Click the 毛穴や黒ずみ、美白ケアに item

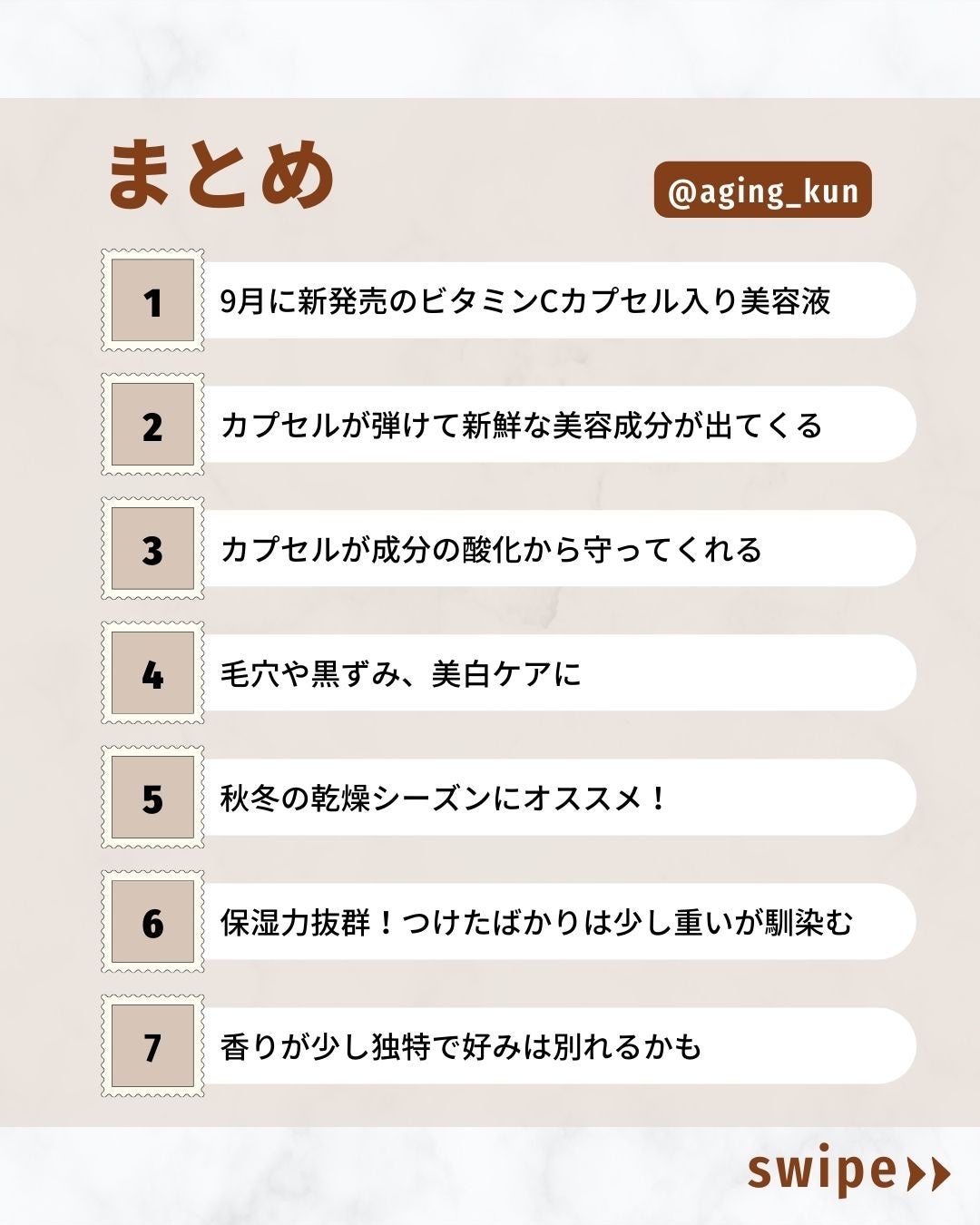[x=401, y=674]
